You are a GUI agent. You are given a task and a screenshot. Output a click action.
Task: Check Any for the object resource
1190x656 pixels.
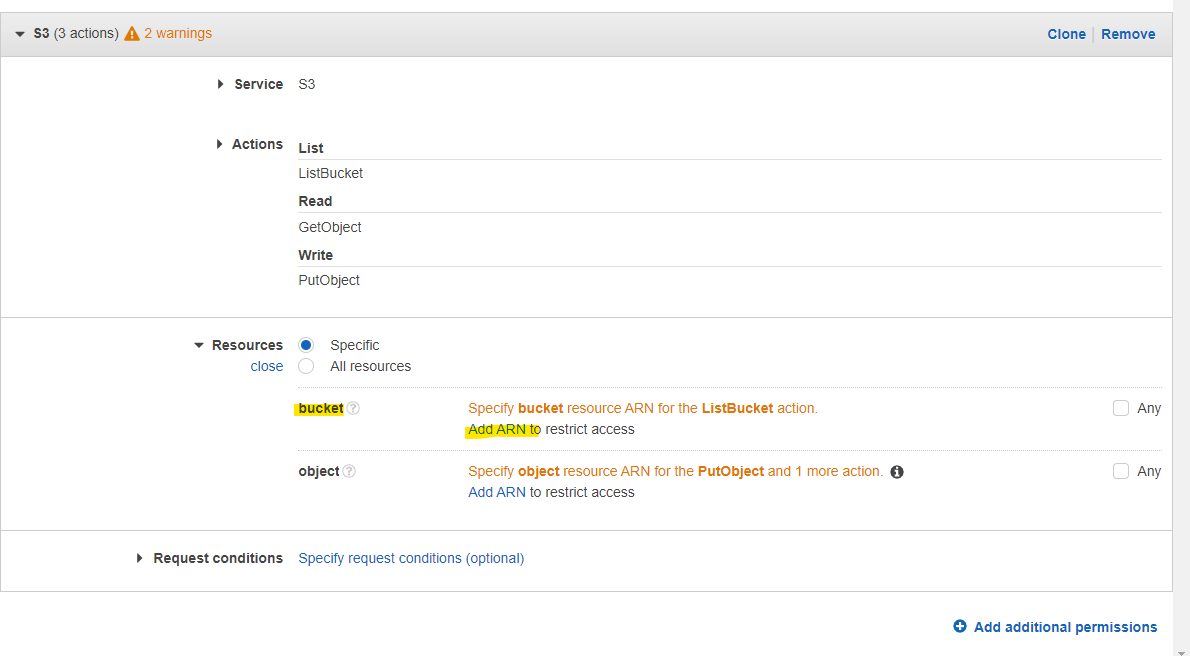pos(1121,472)
